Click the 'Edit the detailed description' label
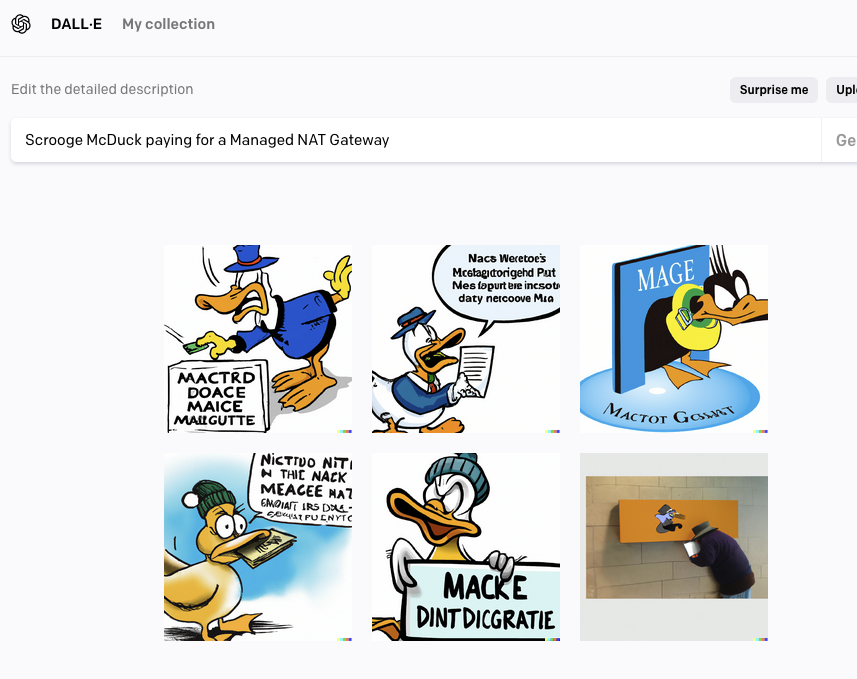 point(102,89)
